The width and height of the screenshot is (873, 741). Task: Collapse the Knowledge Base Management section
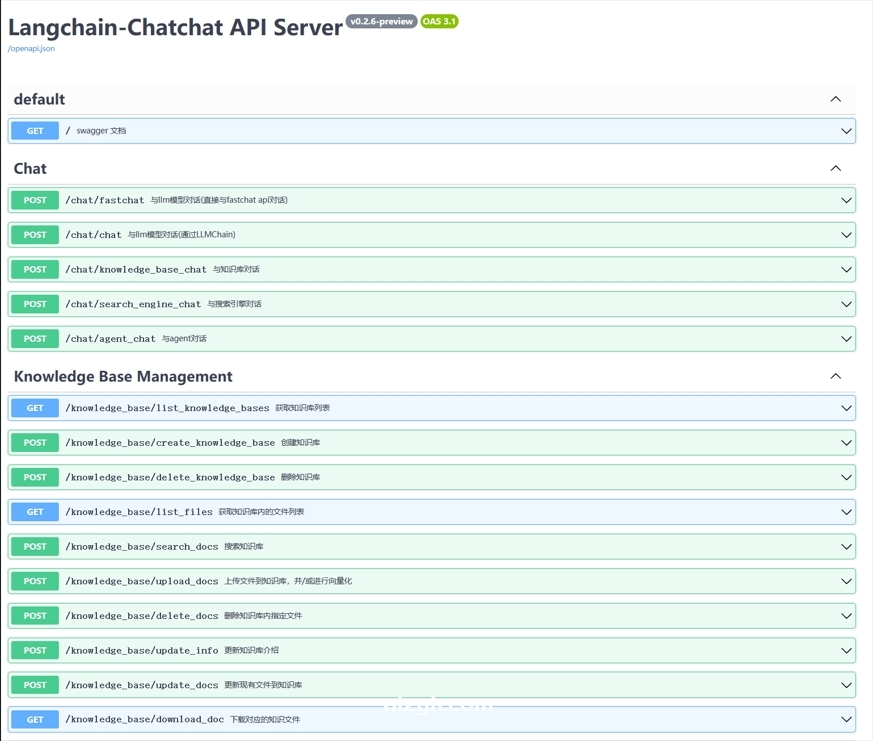[836, 376]
